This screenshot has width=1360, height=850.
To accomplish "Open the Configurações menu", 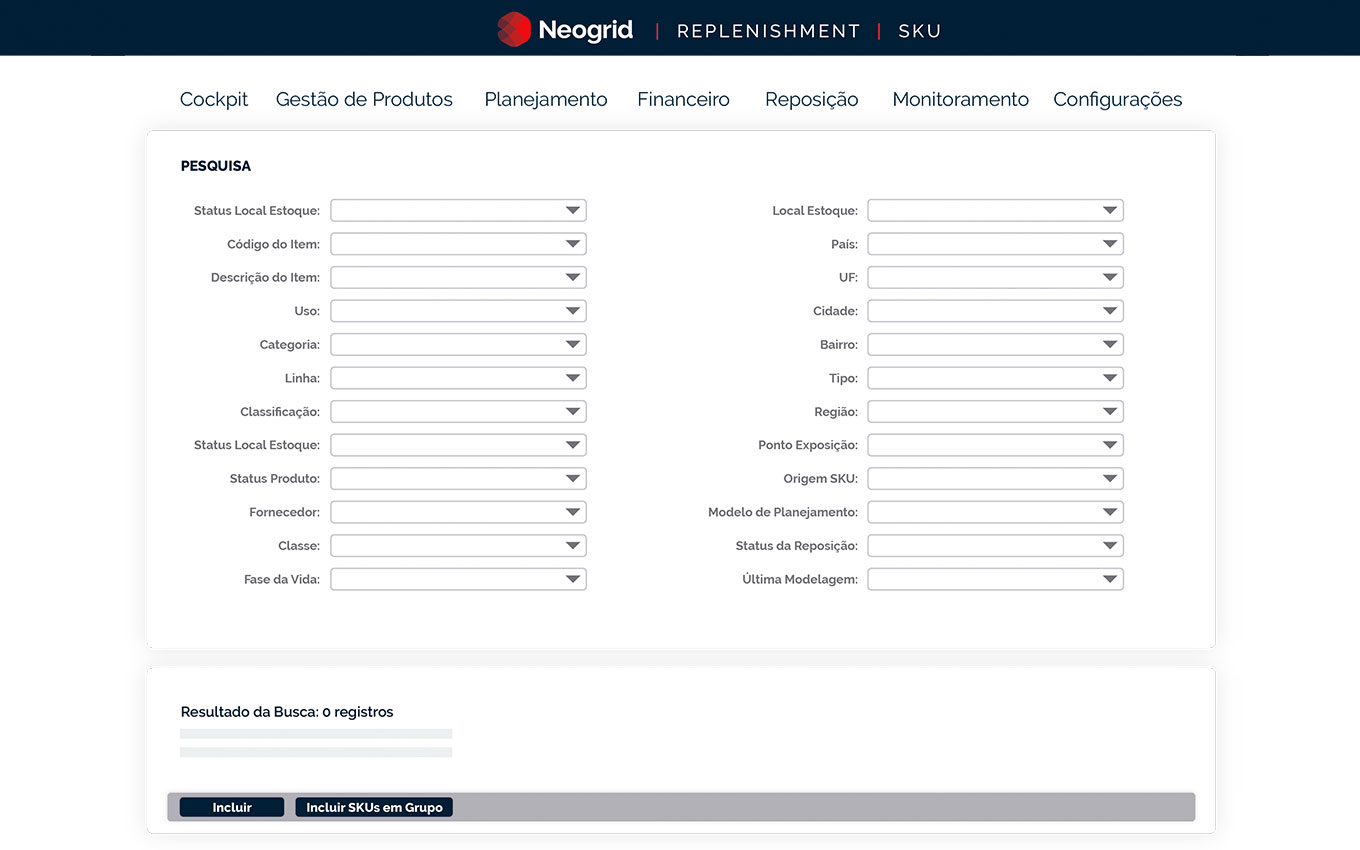I will point(1117,99).
